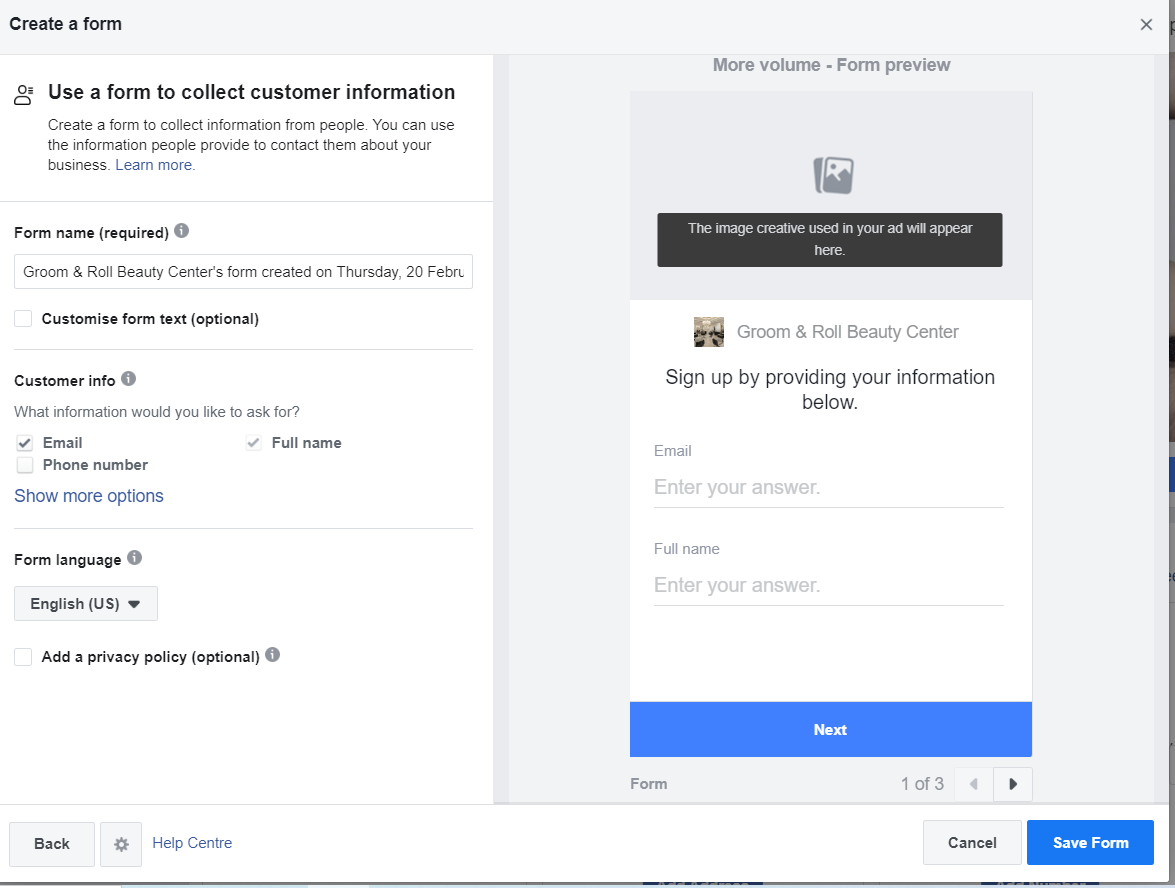
Task: Click the Form language info icon
Action: coord(134,558)
